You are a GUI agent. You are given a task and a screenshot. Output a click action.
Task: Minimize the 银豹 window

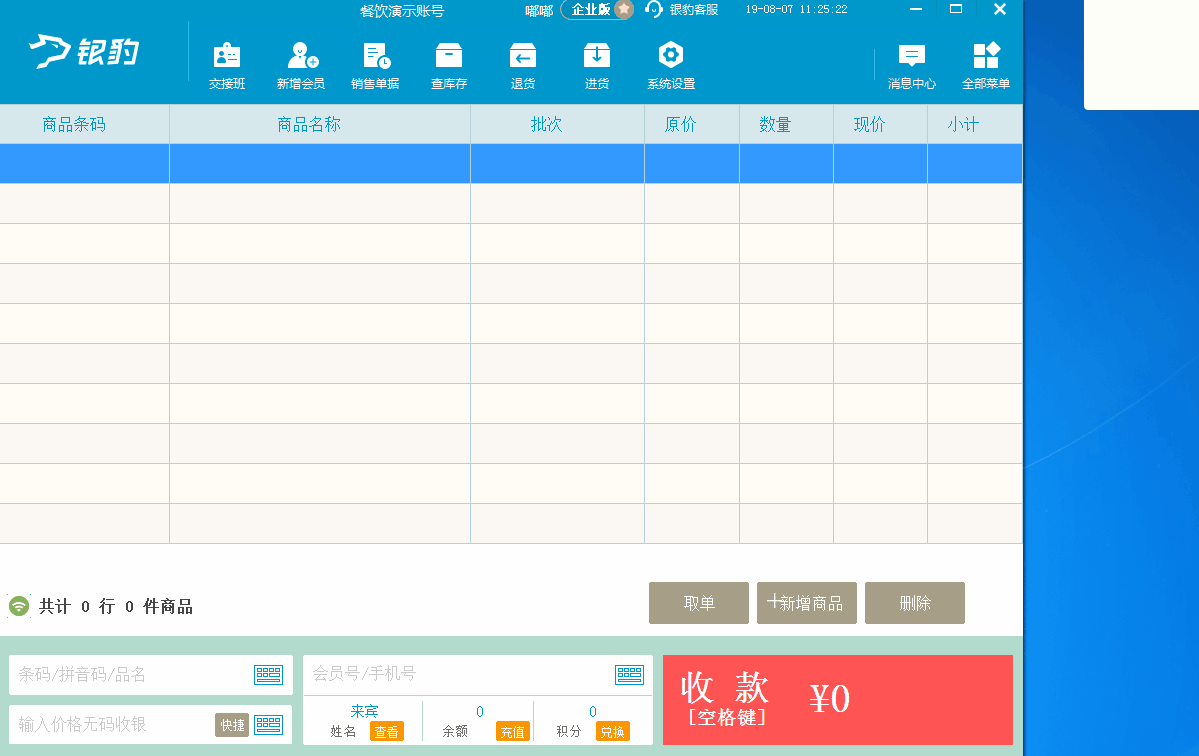click(915, 9)
